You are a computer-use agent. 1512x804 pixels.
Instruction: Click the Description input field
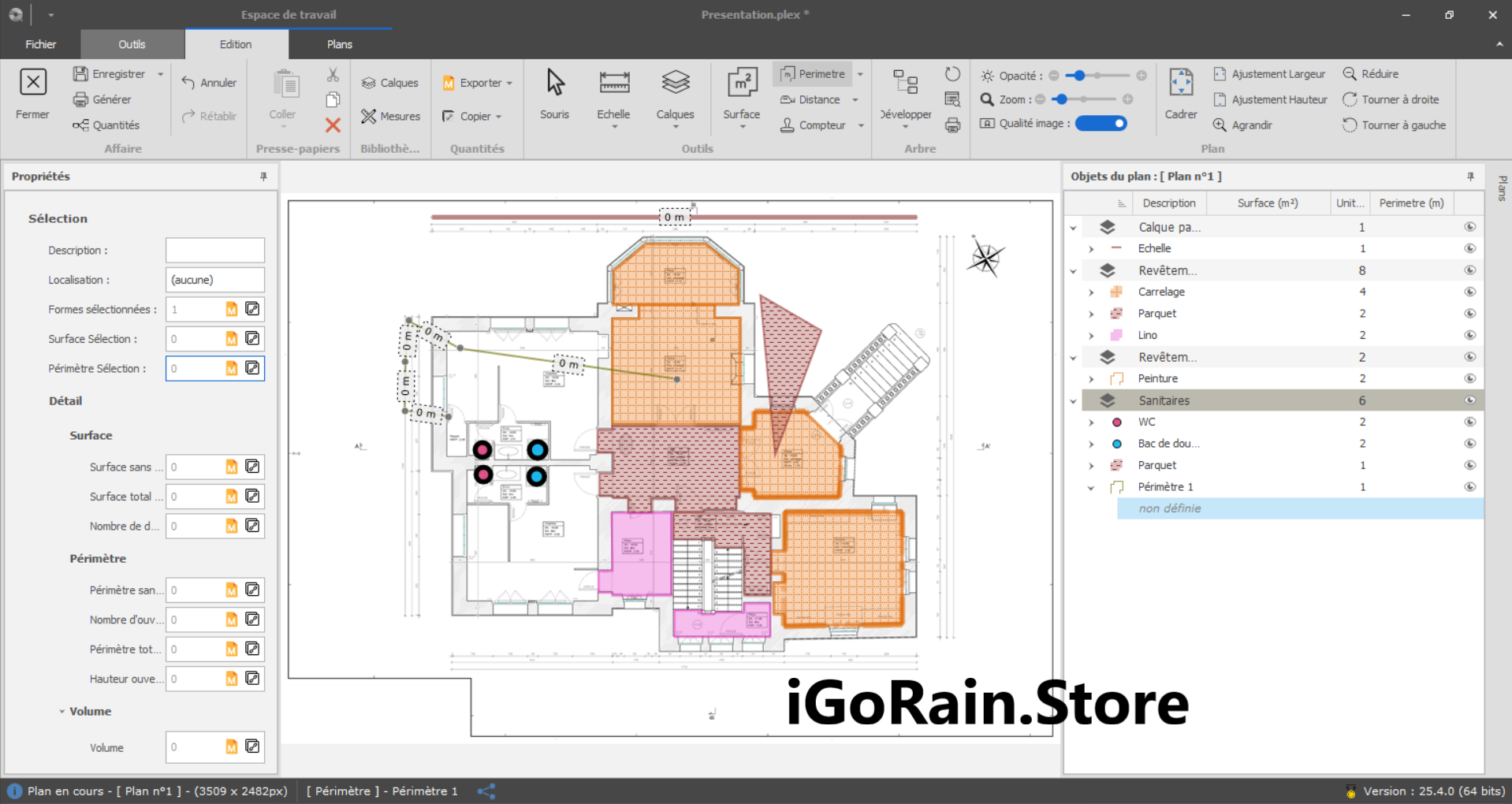click(214, 250)
